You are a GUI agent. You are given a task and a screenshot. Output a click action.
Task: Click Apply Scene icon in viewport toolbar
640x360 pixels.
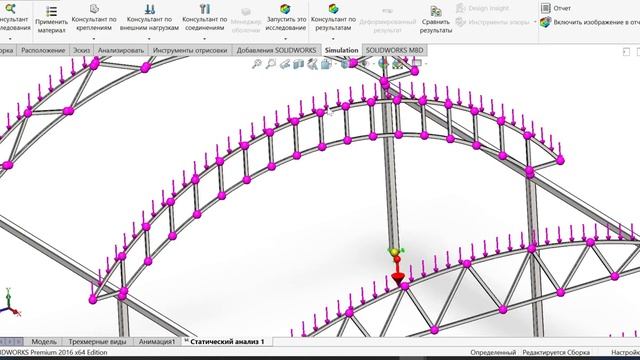[x=398, y=64]
